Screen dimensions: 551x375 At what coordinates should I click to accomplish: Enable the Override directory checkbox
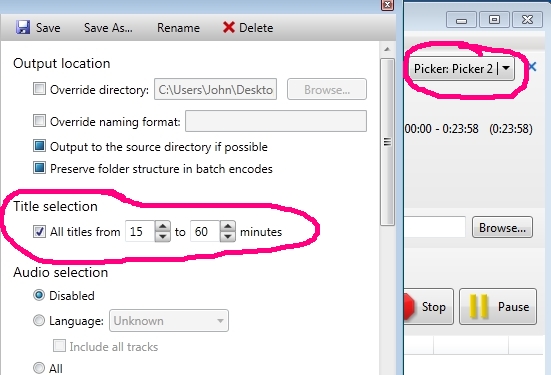[39, 89]
